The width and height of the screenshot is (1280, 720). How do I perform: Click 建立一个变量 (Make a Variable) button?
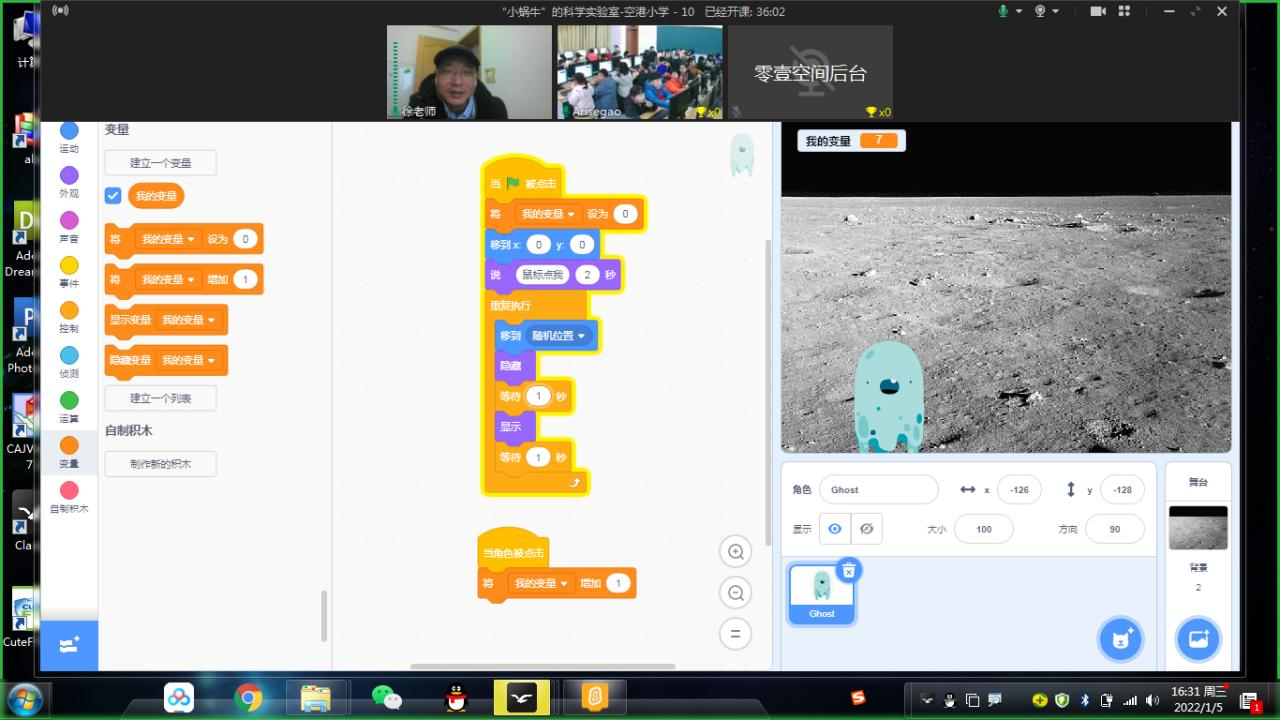click(160, 163)
